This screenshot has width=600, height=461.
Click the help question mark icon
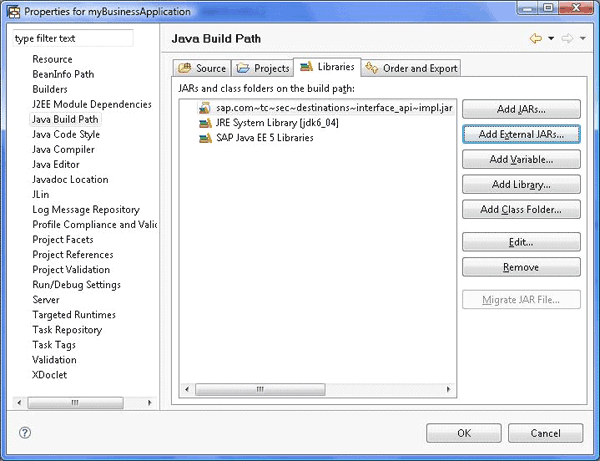click(25, 433)
